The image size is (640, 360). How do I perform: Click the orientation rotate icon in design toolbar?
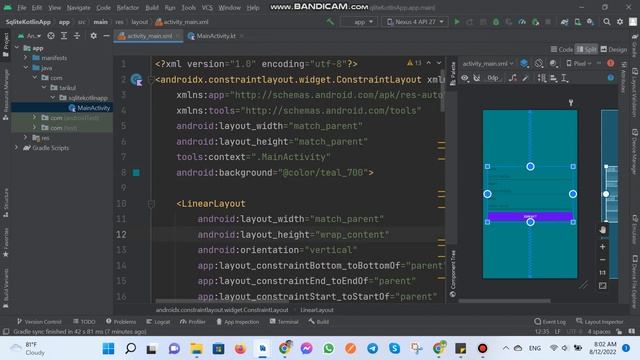(x=539, y=63)
